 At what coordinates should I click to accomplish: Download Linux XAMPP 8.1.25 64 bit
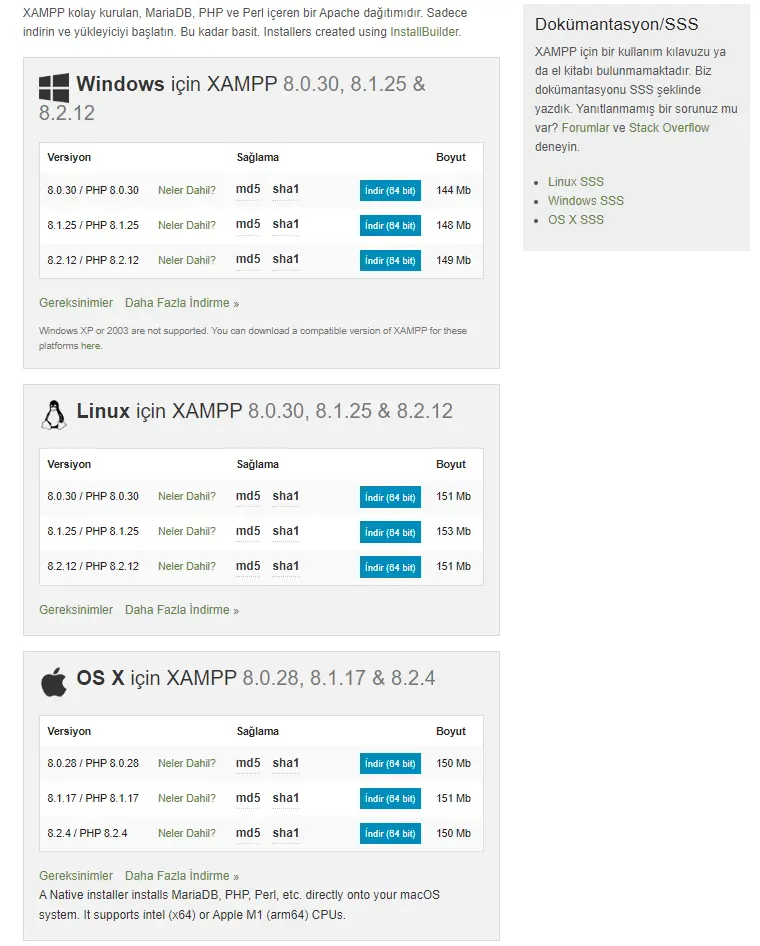[390, 532]
